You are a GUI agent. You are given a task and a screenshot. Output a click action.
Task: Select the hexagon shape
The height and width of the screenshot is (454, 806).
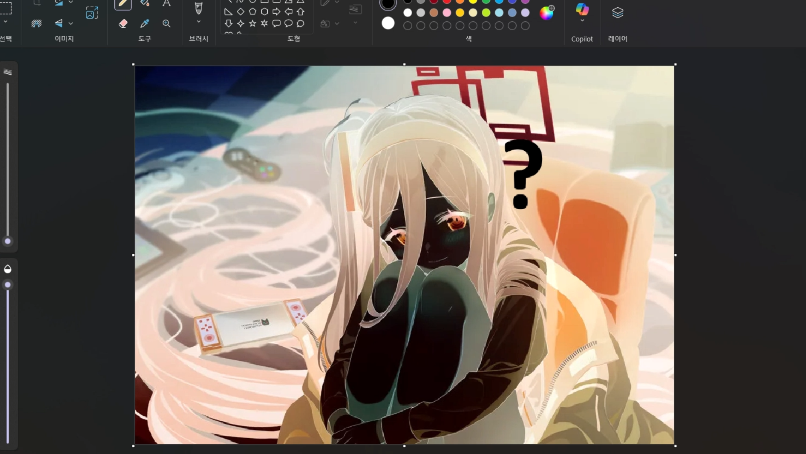[x=264, y=11]
